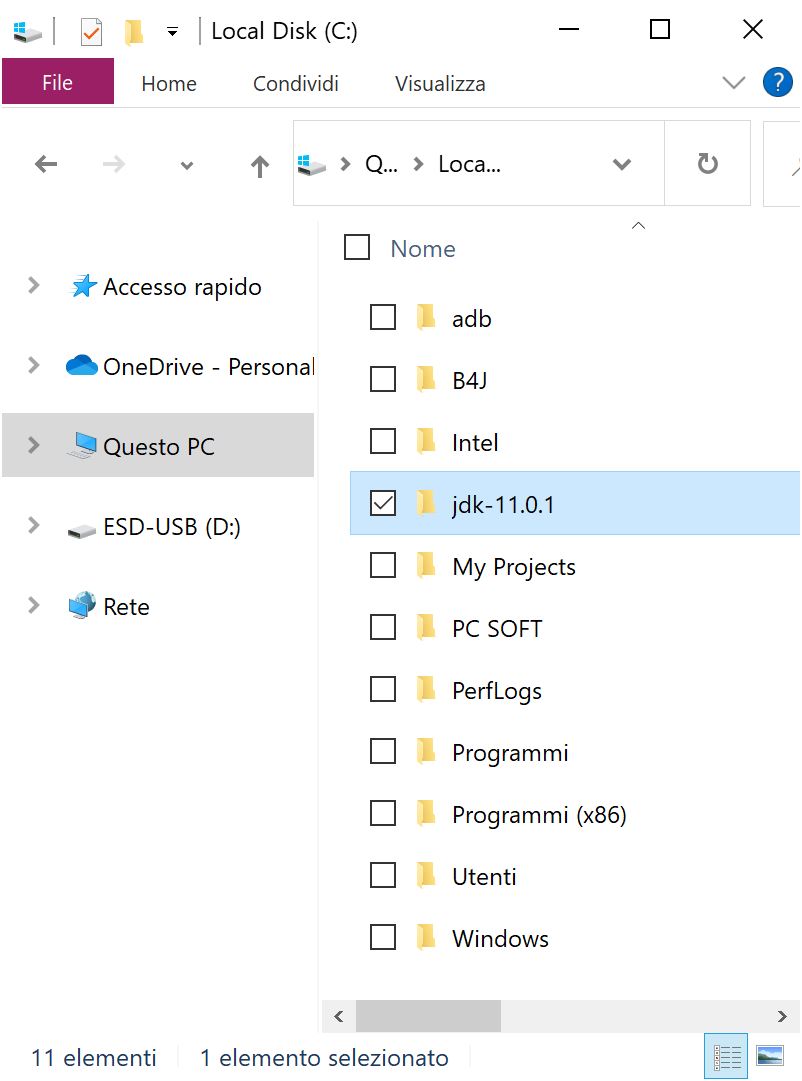Viewport: 802px width, 1081px height.
Task: Check the adb folder checkbox
Action: pyautogui.click(x=383, y=318)
